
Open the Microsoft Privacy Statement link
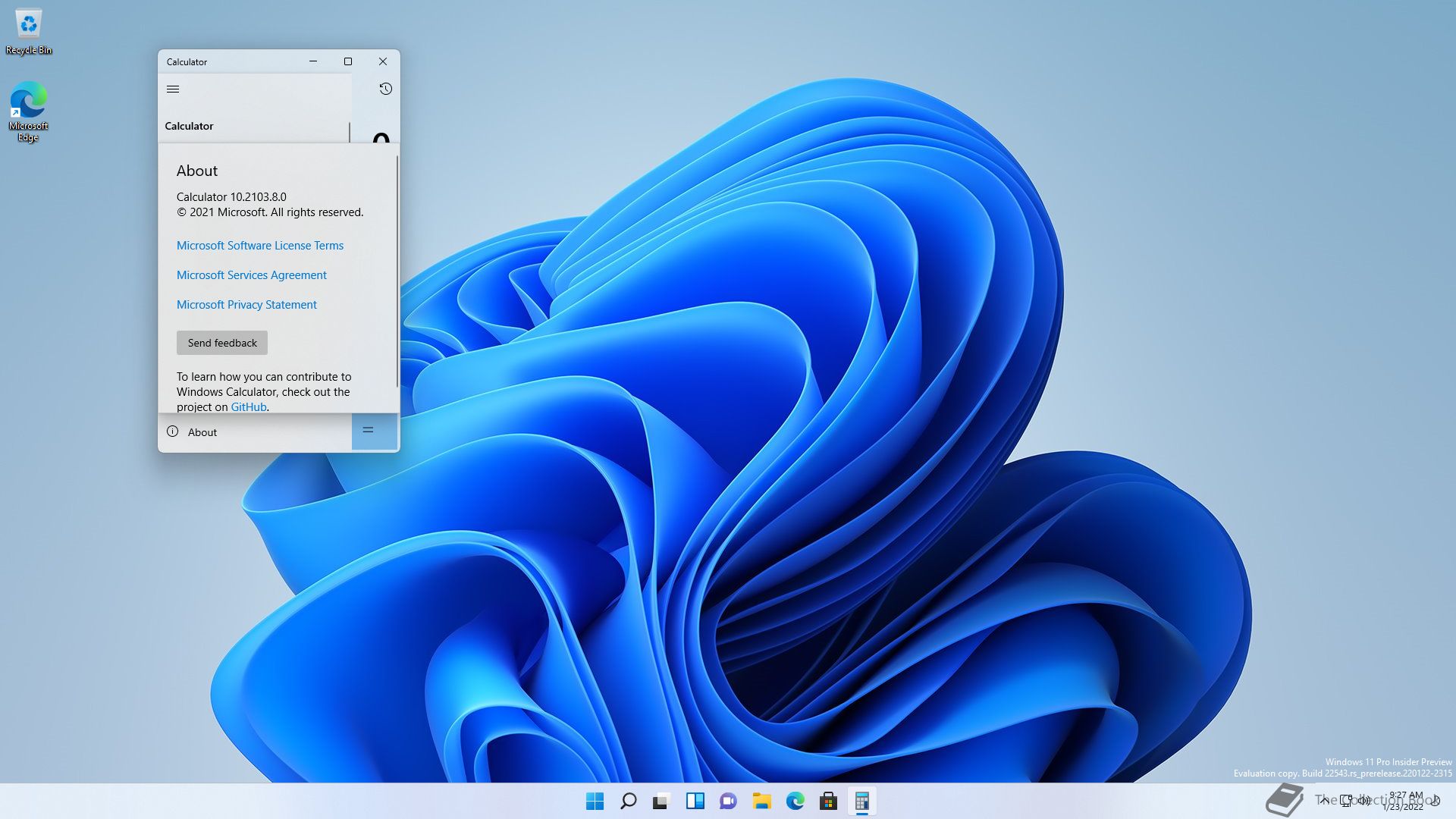(246, 304)
